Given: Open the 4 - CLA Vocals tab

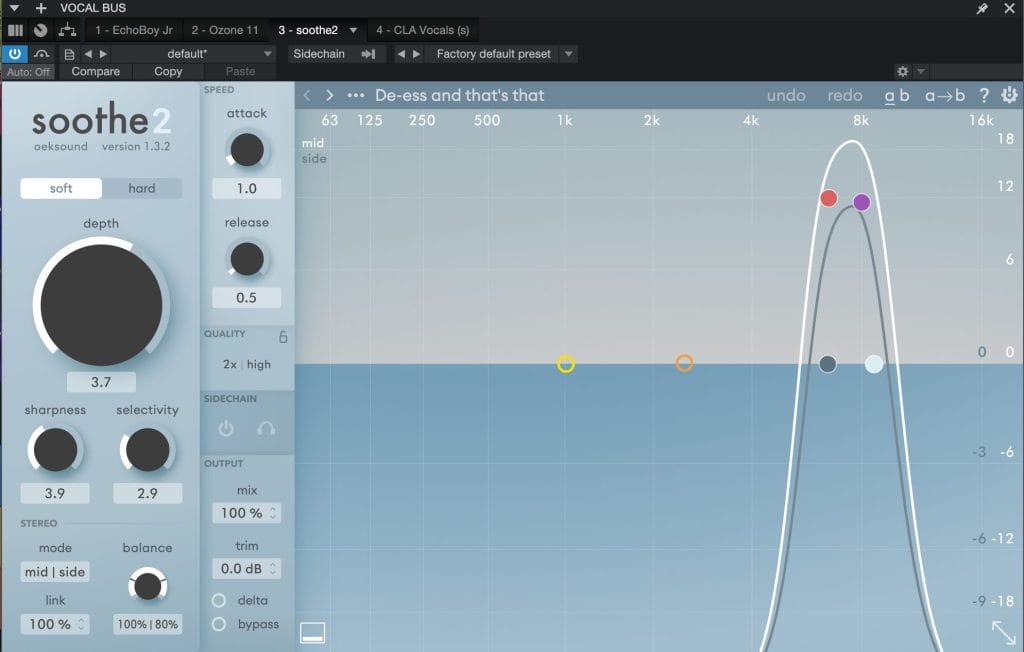Looking at the screenshot, I should [x=422, y=30].
